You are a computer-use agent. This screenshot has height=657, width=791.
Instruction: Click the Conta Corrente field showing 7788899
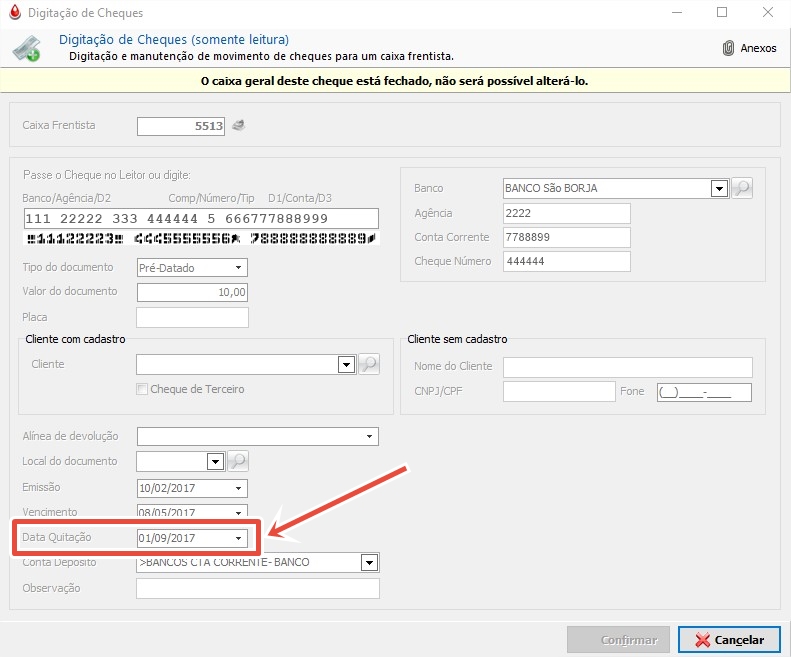567,237
